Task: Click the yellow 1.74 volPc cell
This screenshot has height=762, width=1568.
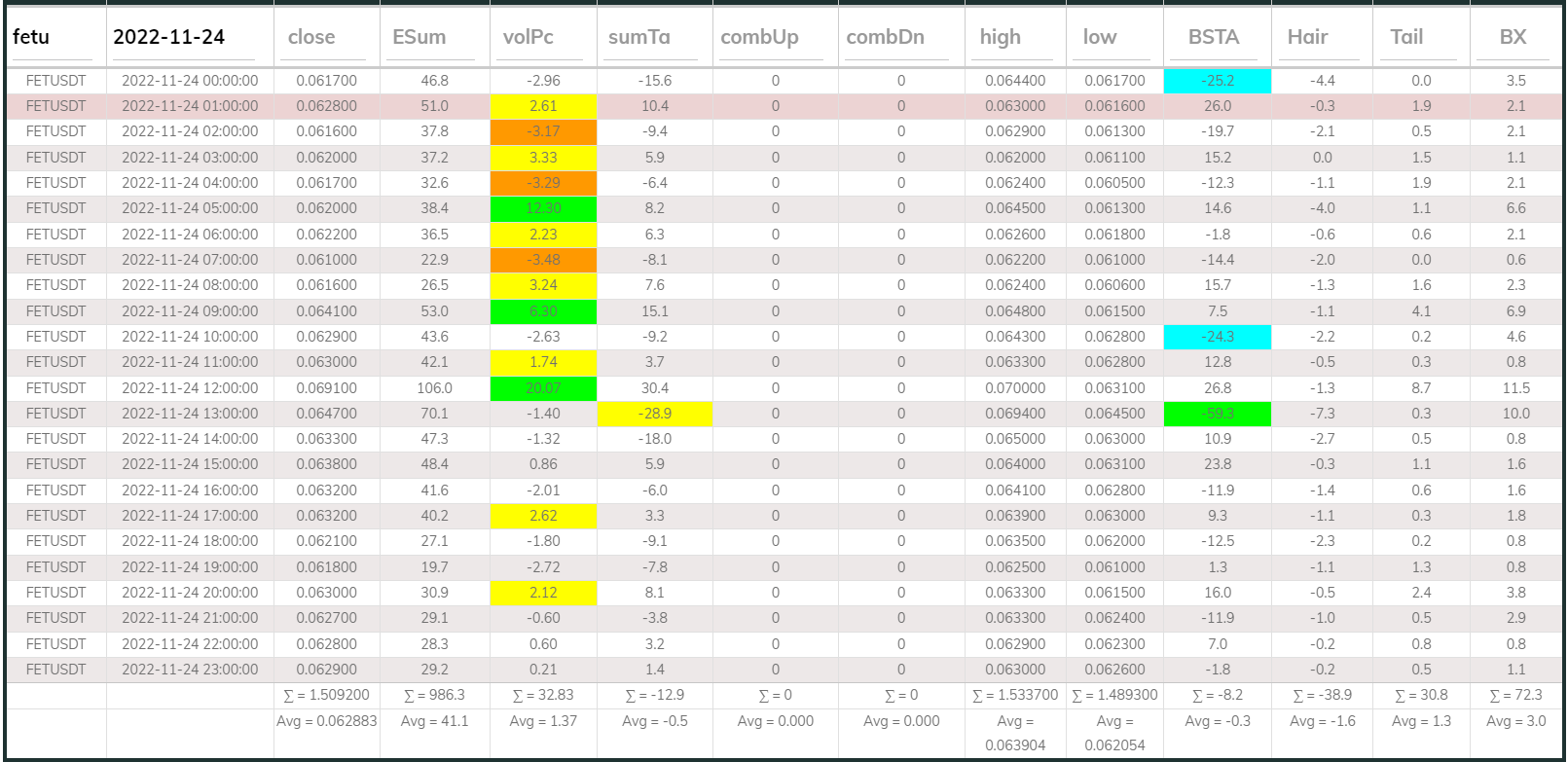Action: 543,362
